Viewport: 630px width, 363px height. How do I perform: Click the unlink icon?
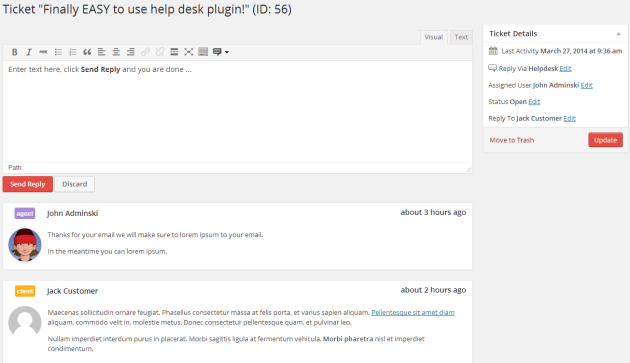(160, 52)
